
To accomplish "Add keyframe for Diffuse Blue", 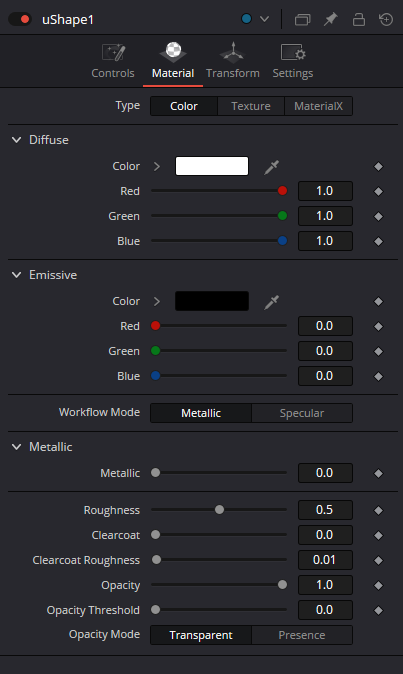I will [378, 241].
